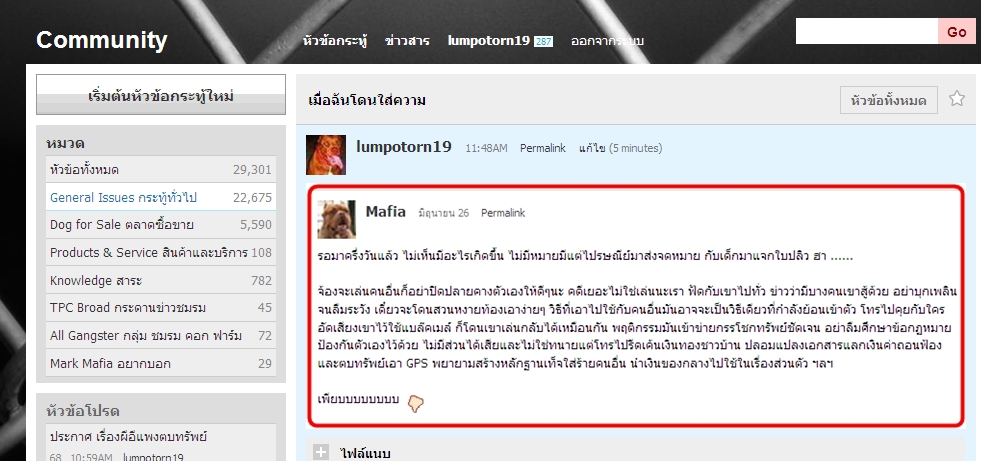Open Mafia's avatar in the quoted post
The image size is (981, 461).
337,220
